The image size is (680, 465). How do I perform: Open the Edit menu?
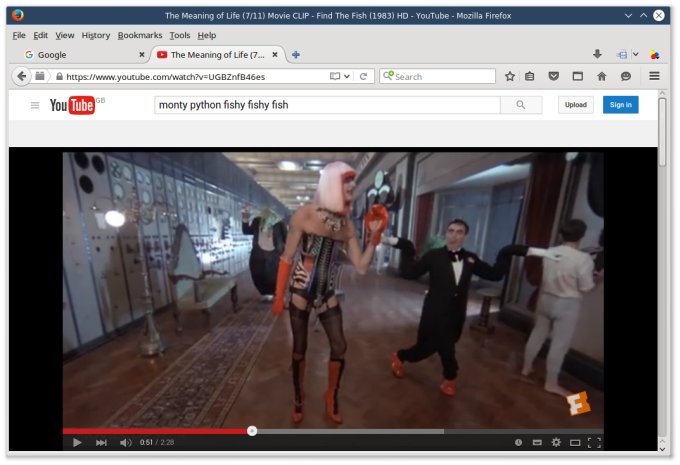(40, 36)
